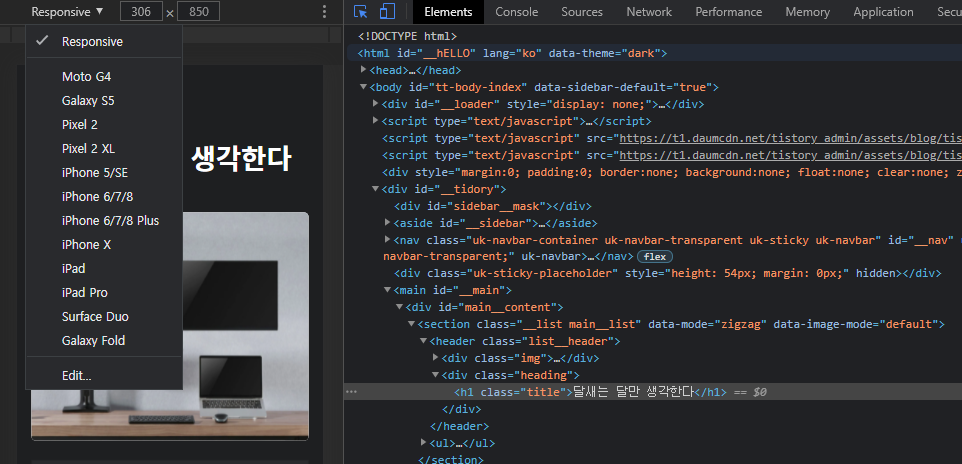Expand the nav uk-navbar-container node
This screenshot has width=962, height=464.
coord(388,239)
